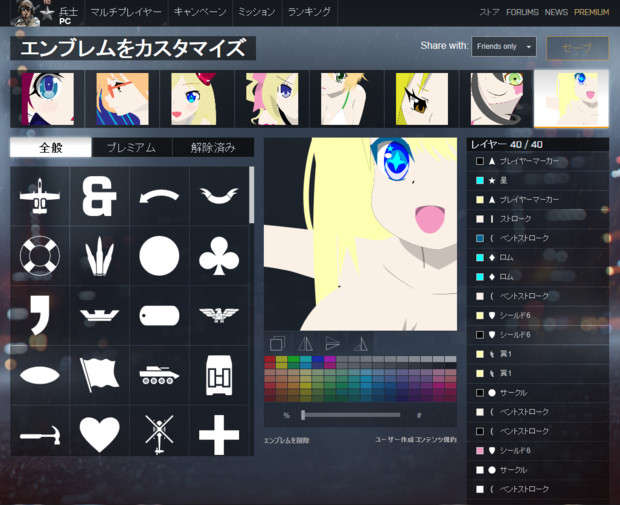Open the Share with dropdown
620x505 pixels.
tap(503, 47)
